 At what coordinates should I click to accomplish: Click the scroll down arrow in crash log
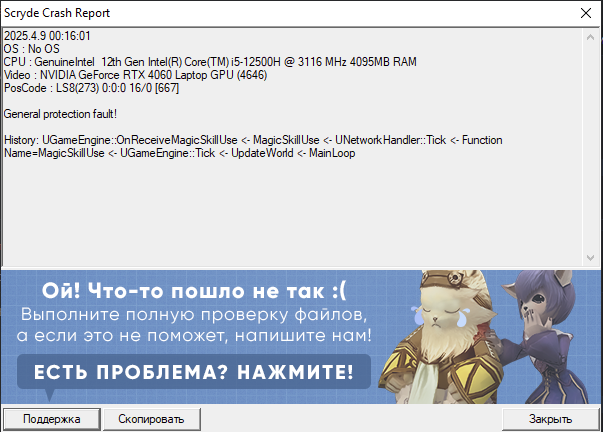pos(590,258)
